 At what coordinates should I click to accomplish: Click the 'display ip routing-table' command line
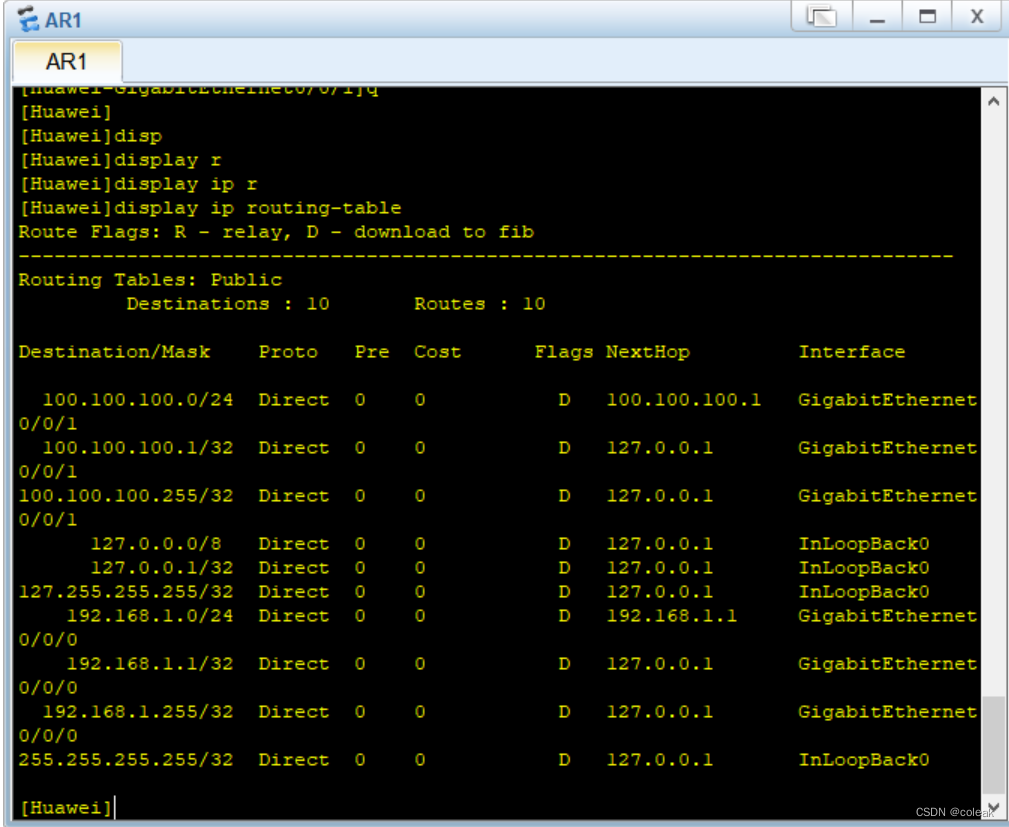pos(210,208)
